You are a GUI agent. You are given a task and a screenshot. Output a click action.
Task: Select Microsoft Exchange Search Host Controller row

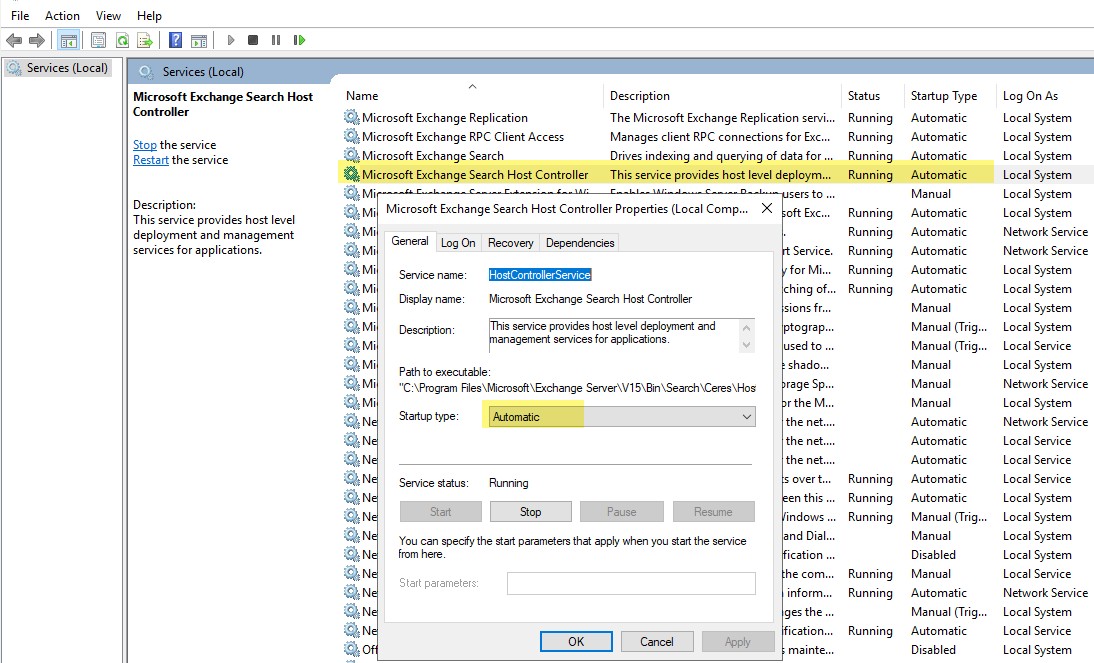tap(716, 174)
